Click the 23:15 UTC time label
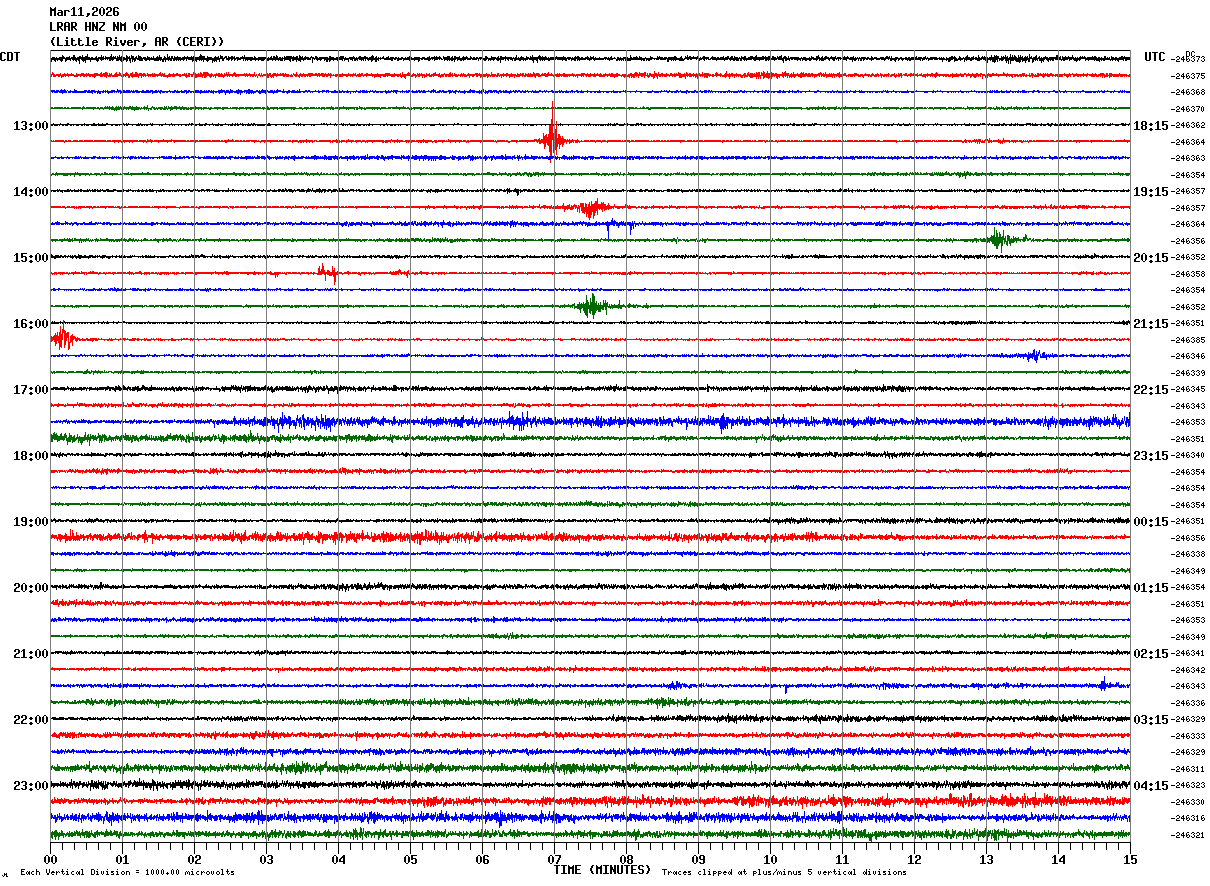Viewport: 1210px width, 886px height. [1151, 456]
